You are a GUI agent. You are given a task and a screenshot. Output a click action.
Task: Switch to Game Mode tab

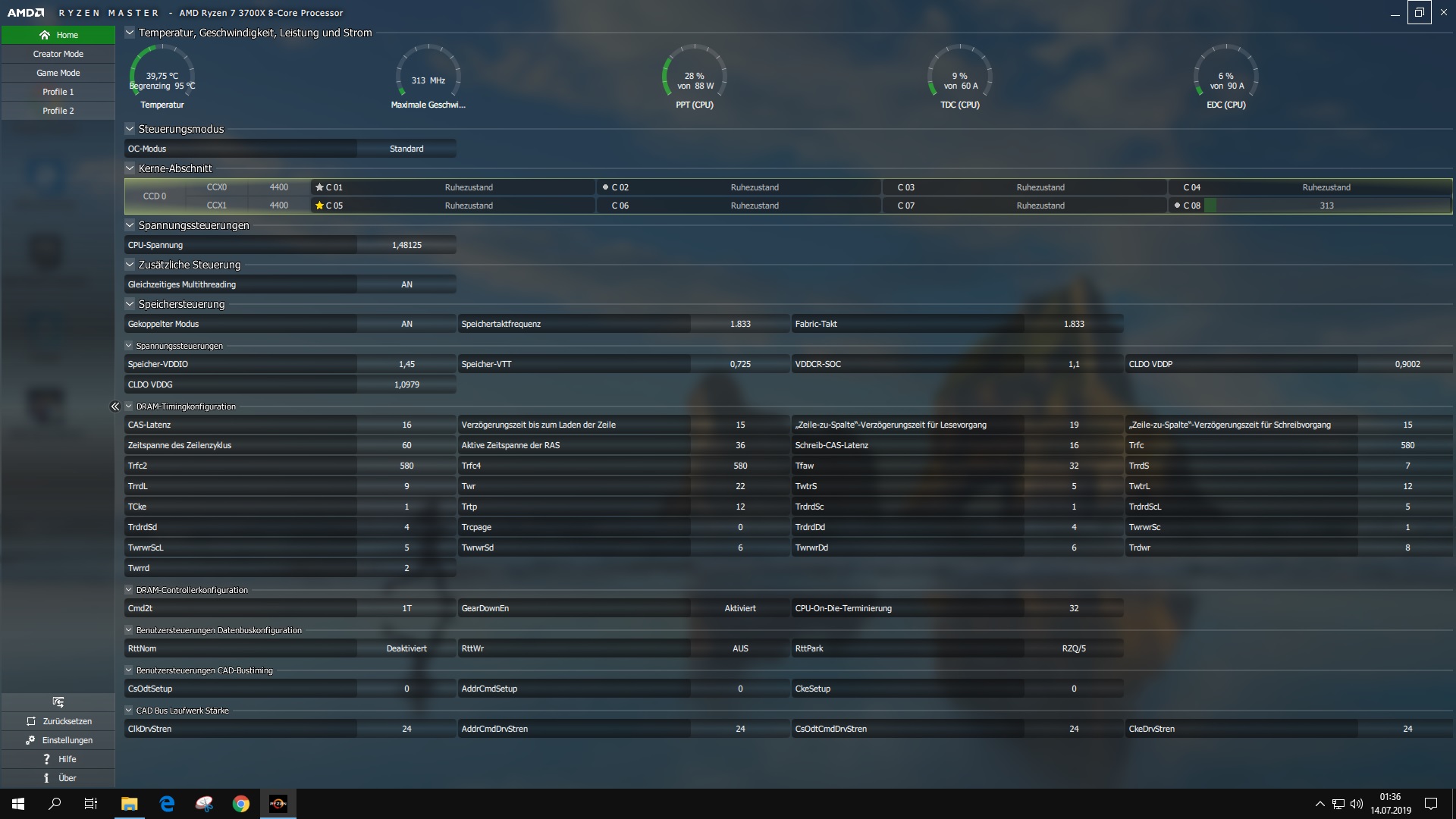58,73
